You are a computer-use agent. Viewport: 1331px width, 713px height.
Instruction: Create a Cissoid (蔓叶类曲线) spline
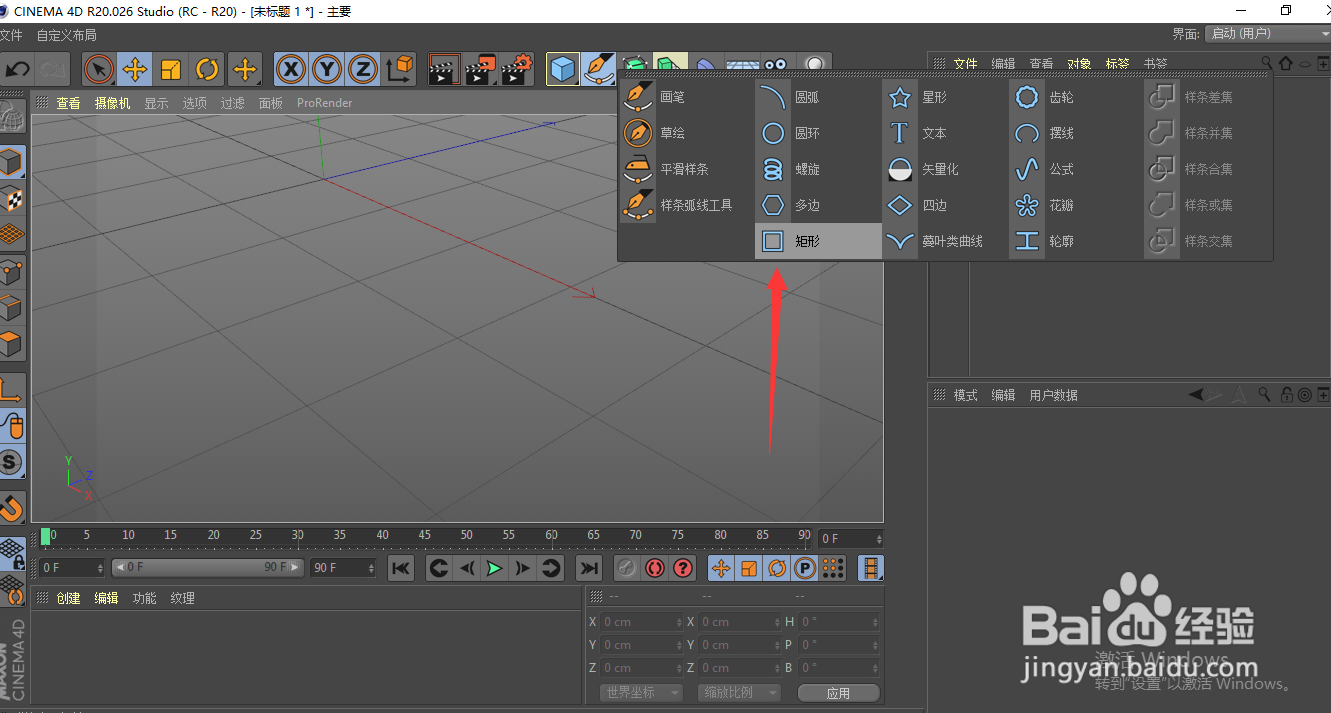point(945,241)
